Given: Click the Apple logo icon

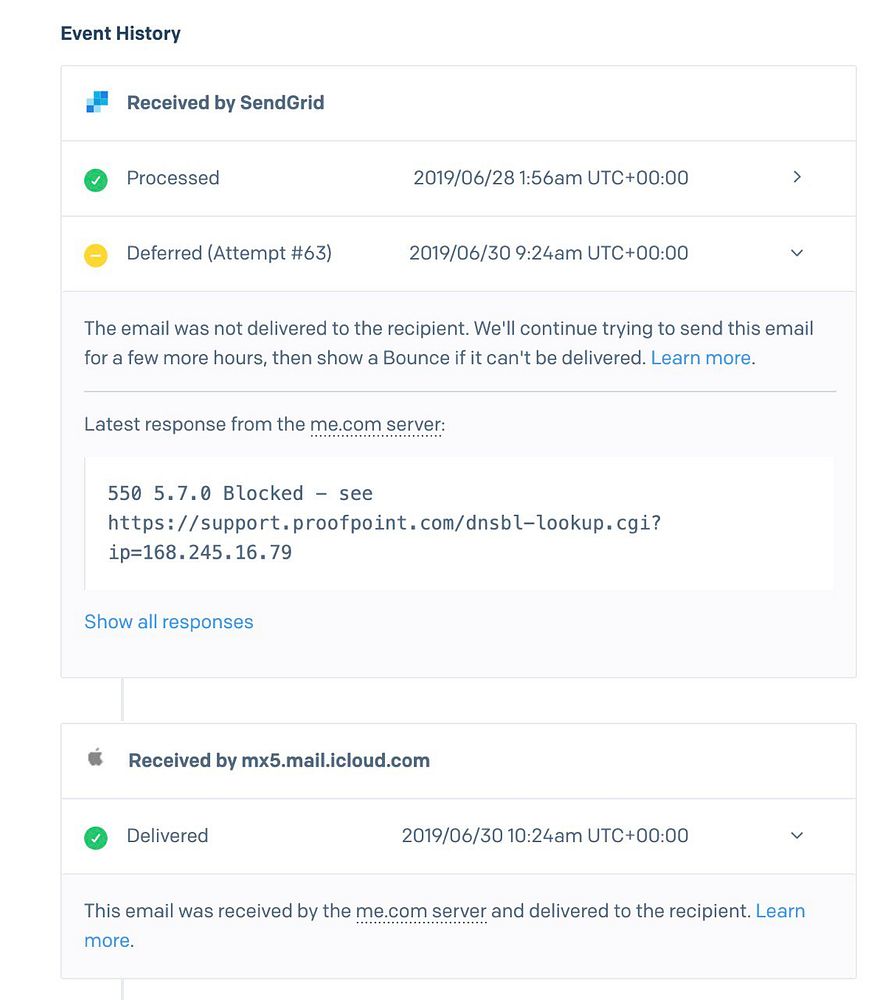Looking at the screenshot, I should pyautogui.click(x=96, y=759).
